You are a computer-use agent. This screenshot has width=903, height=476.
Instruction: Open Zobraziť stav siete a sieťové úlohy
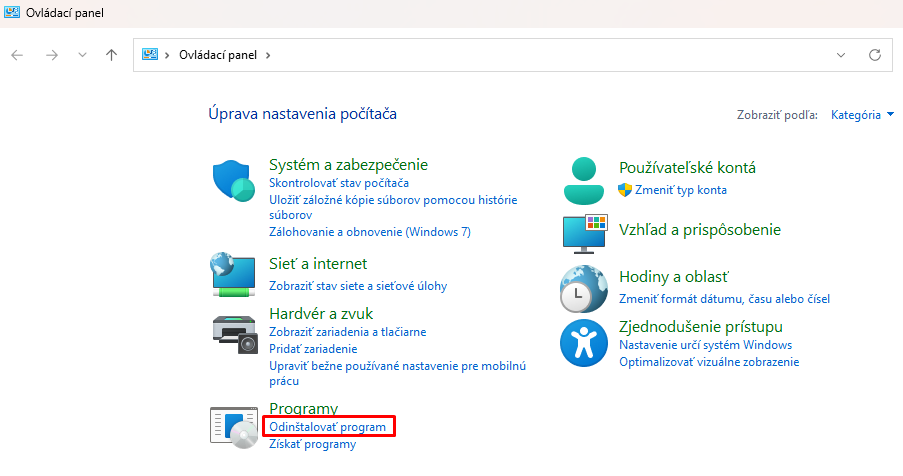tap(358, 286)
